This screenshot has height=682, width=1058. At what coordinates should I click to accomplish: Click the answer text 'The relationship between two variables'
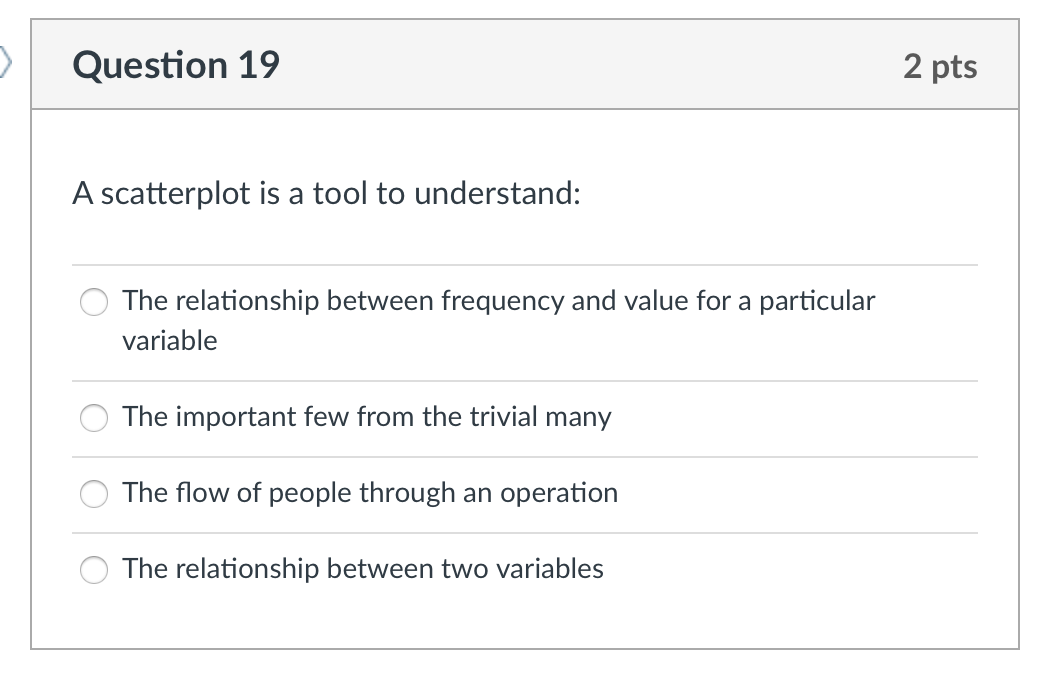[363, 569]
